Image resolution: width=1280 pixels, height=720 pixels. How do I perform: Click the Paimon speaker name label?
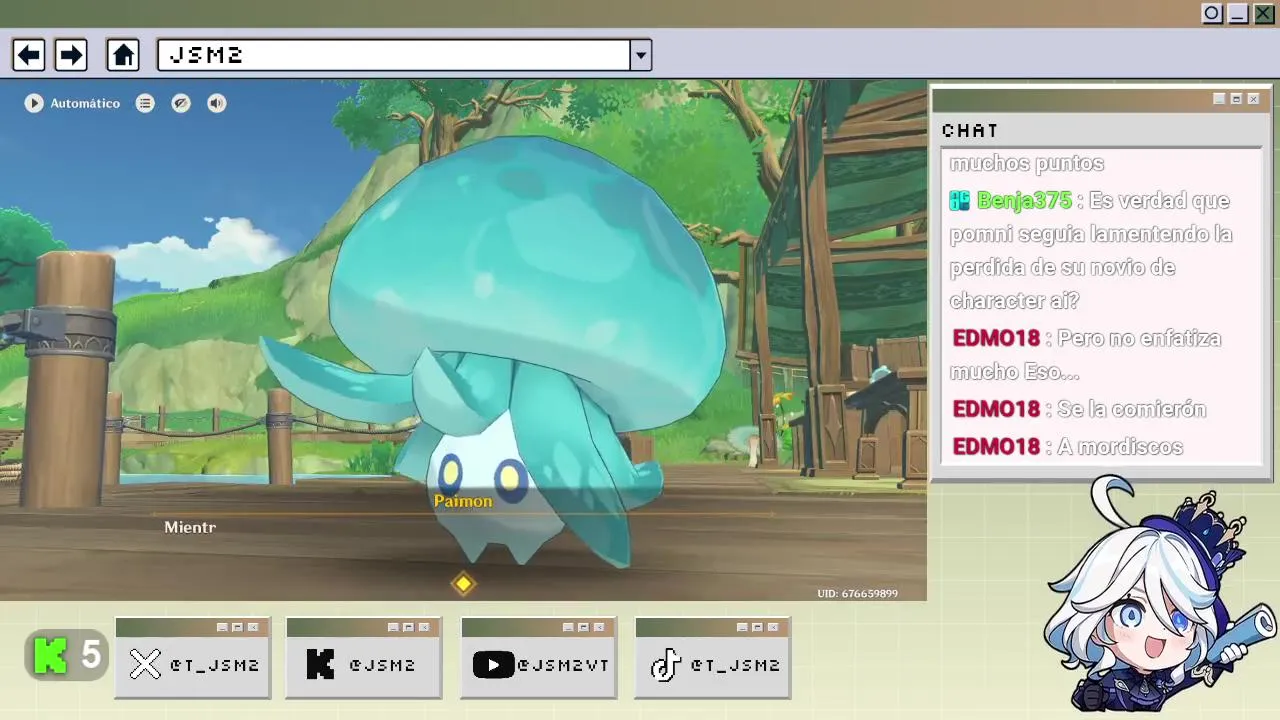[x=463, y=501]
